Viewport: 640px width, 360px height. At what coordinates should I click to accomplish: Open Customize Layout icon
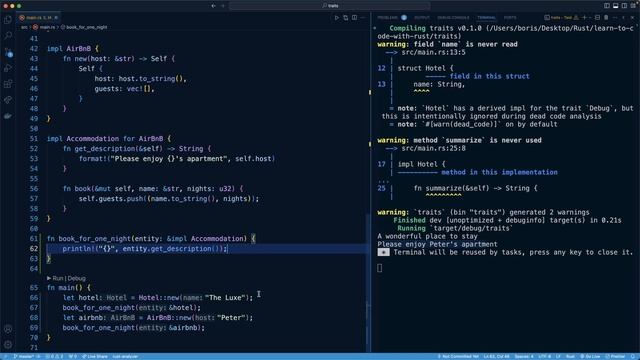click(x=633, y=6)
